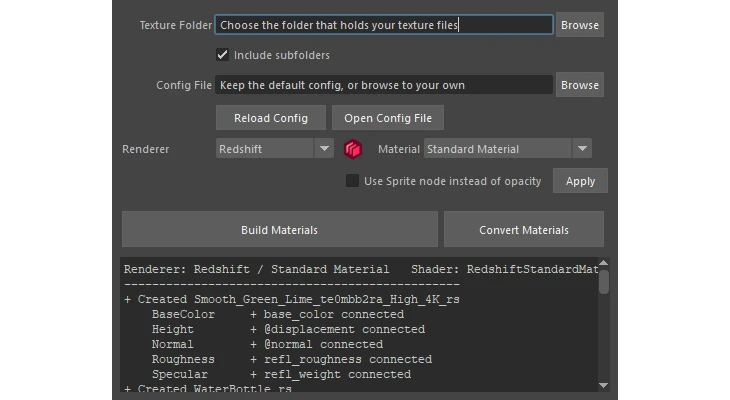Click the 'Renderer: Redshift / Standard Material' log header
The width and height of the screenshot is (730, 400).
256,269
